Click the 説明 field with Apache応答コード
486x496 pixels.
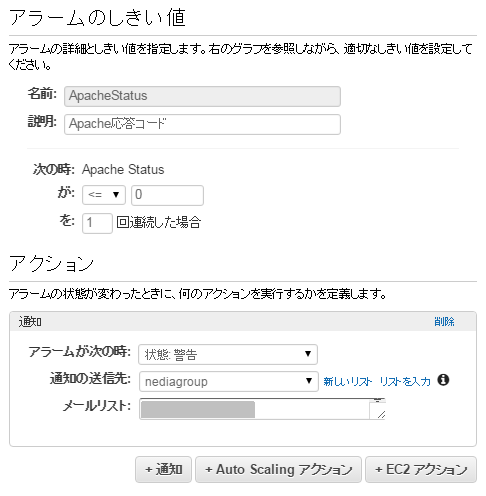[202, 124]
